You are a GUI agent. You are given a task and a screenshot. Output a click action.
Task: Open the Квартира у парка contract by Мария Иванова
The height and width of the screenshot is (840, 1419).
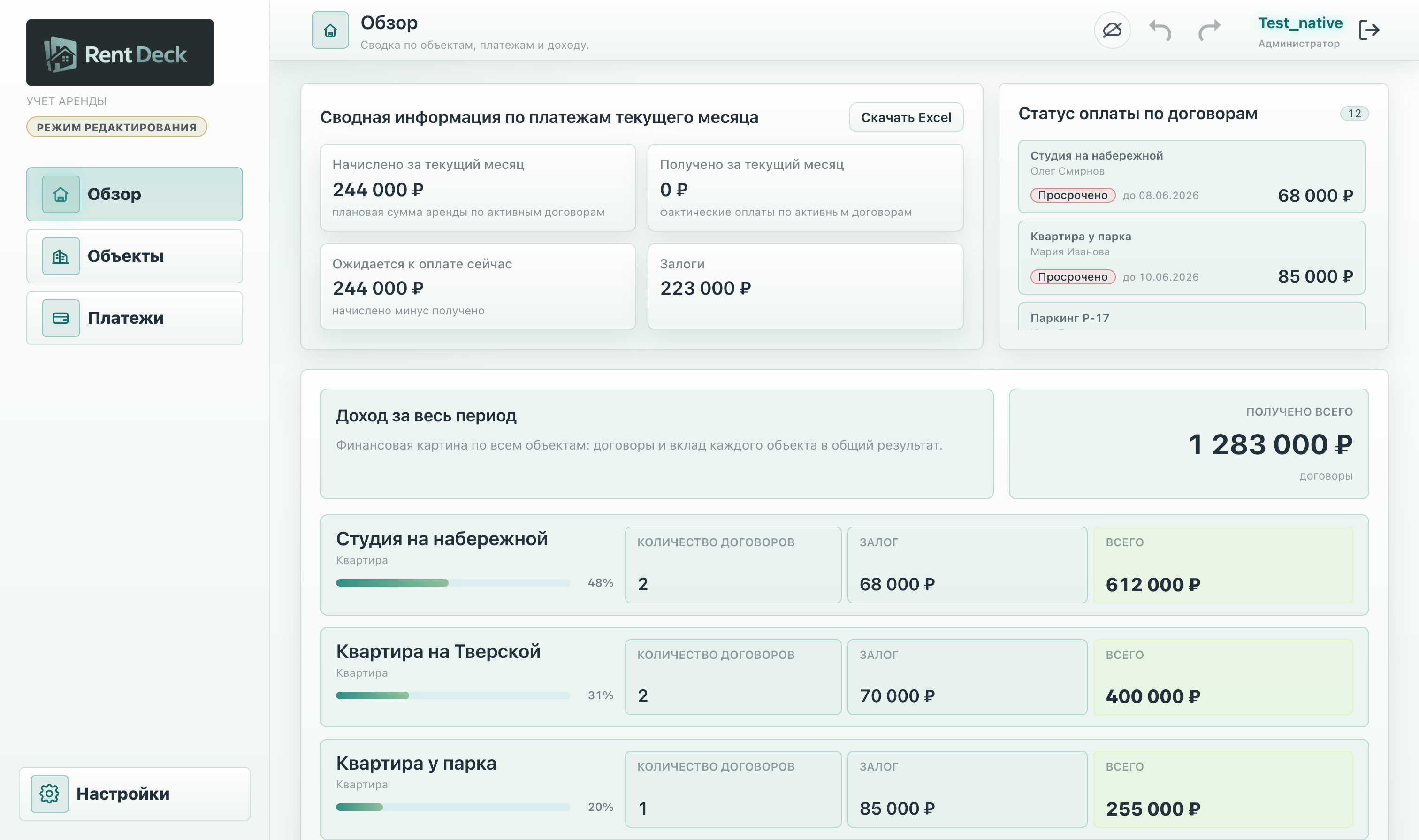(x=1191, y=258)
